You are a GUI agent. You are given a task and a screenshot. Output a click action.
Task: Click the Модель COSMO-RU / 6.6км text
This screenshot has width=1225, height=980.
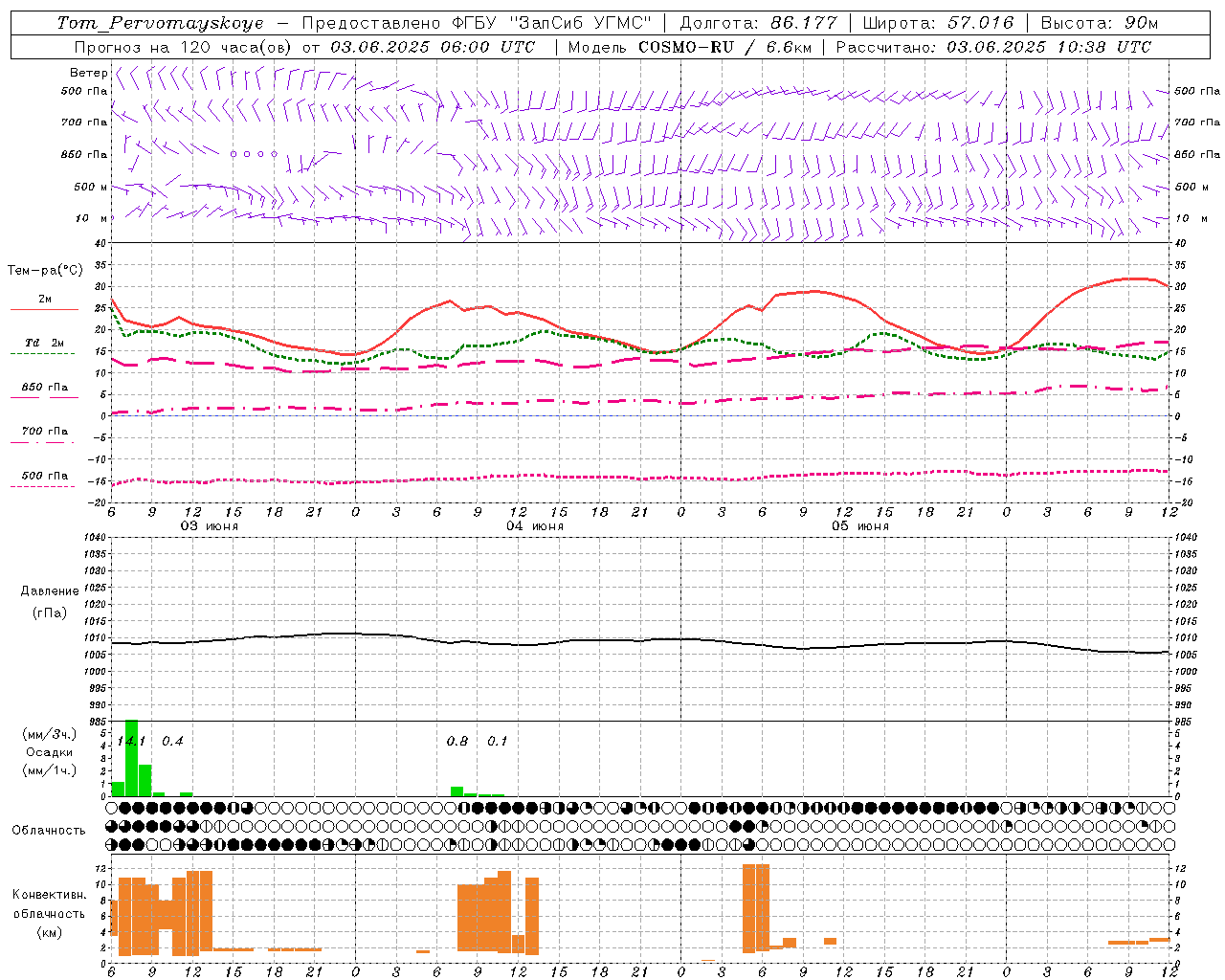(689, 47)
